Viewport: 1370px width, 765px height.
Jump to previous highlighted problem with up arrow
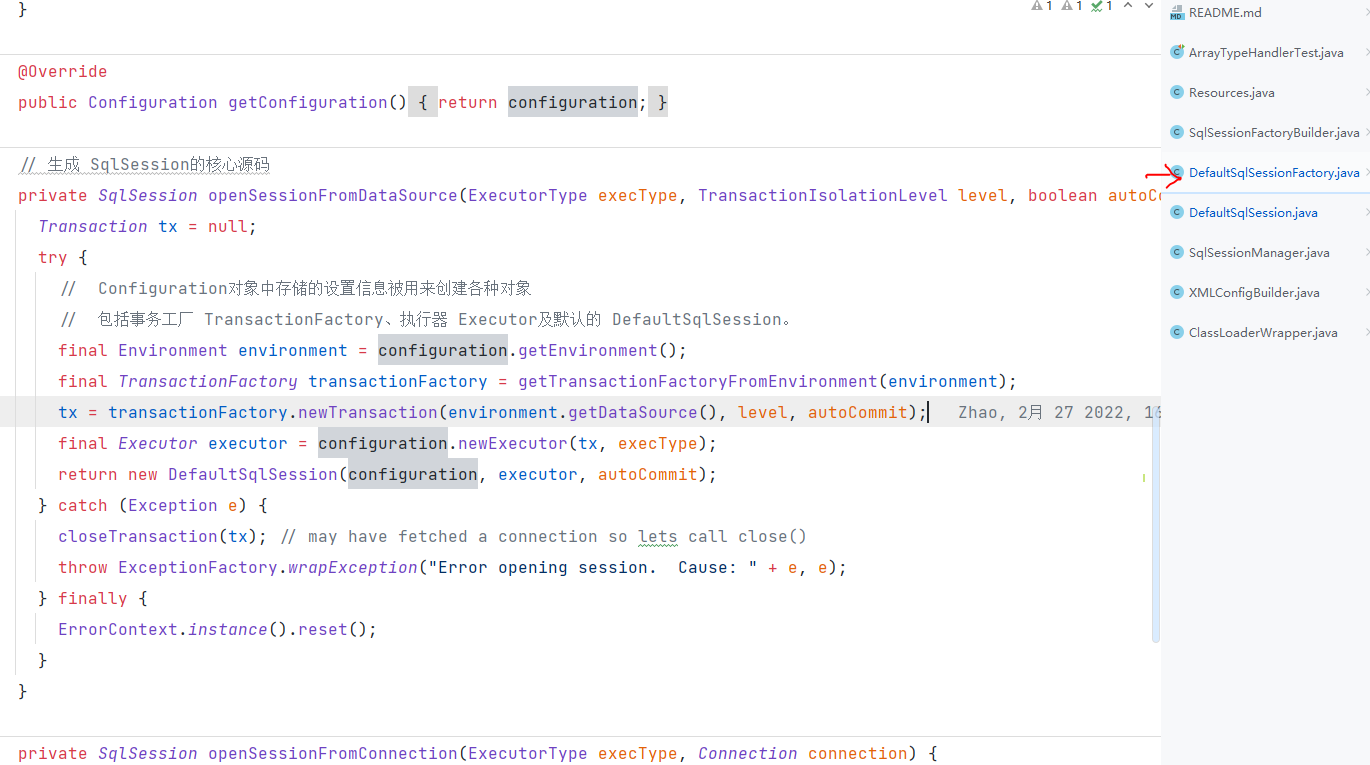tap(1128, 6)
